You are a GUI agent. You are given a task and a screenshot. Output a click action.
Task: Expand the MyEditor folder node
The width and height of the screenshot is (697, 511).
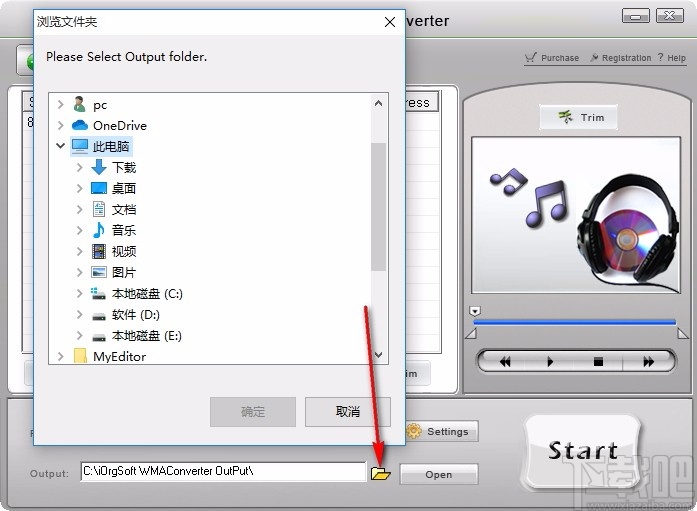tap(61, 356)
